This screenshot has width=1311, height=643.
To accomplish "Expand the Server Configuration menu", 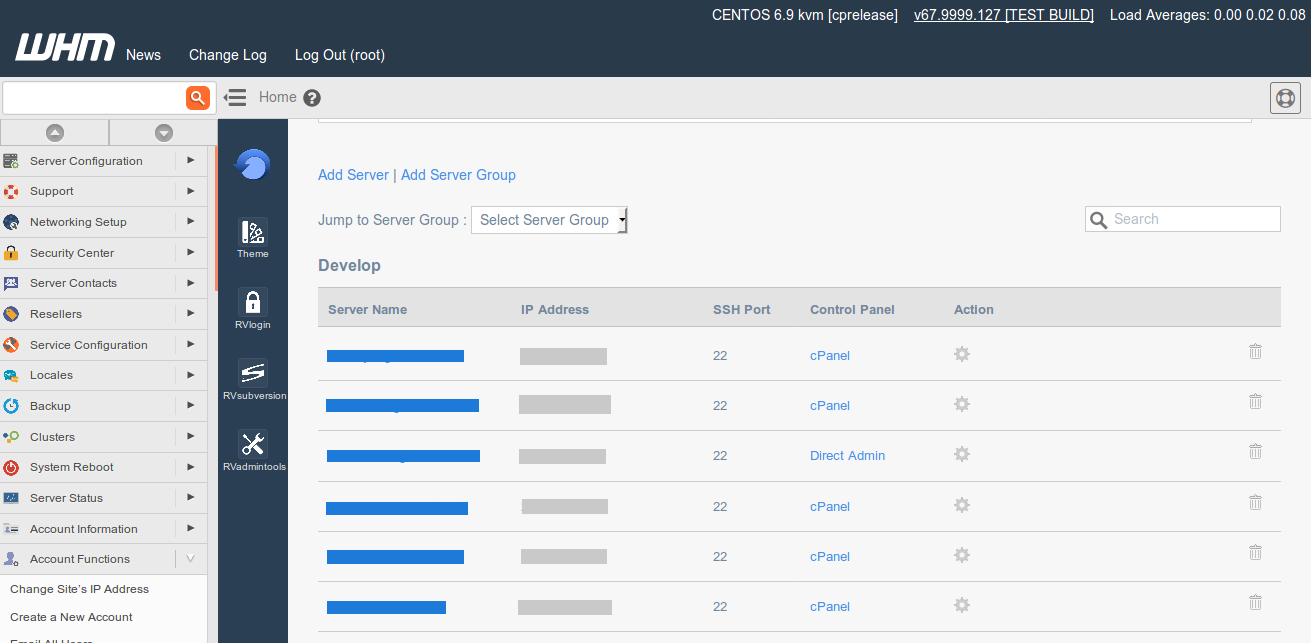I will click(190, 160).
